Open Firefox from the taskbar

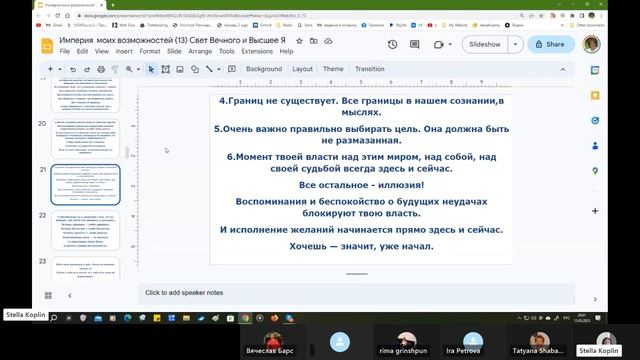tap(274, 318)
